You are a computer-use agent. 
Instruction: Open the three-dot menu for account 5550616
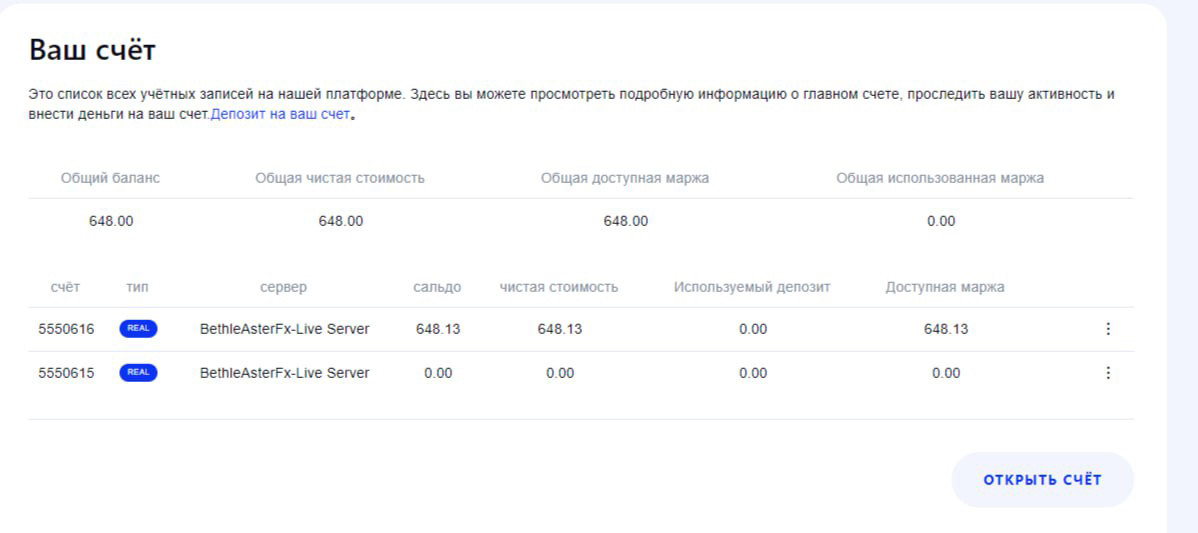1107,329
